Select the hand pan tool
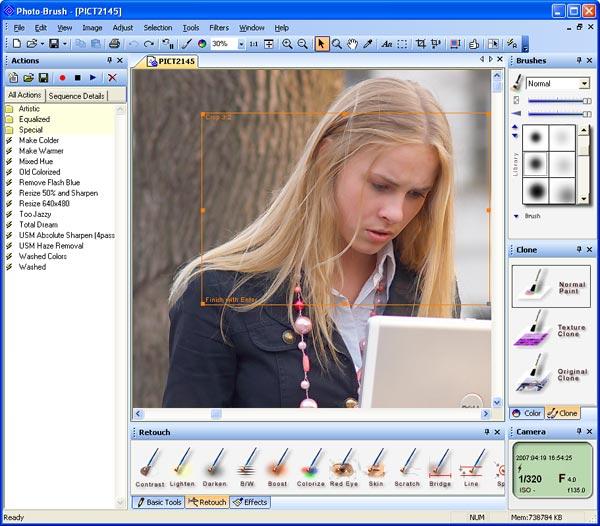 [352, 44]
